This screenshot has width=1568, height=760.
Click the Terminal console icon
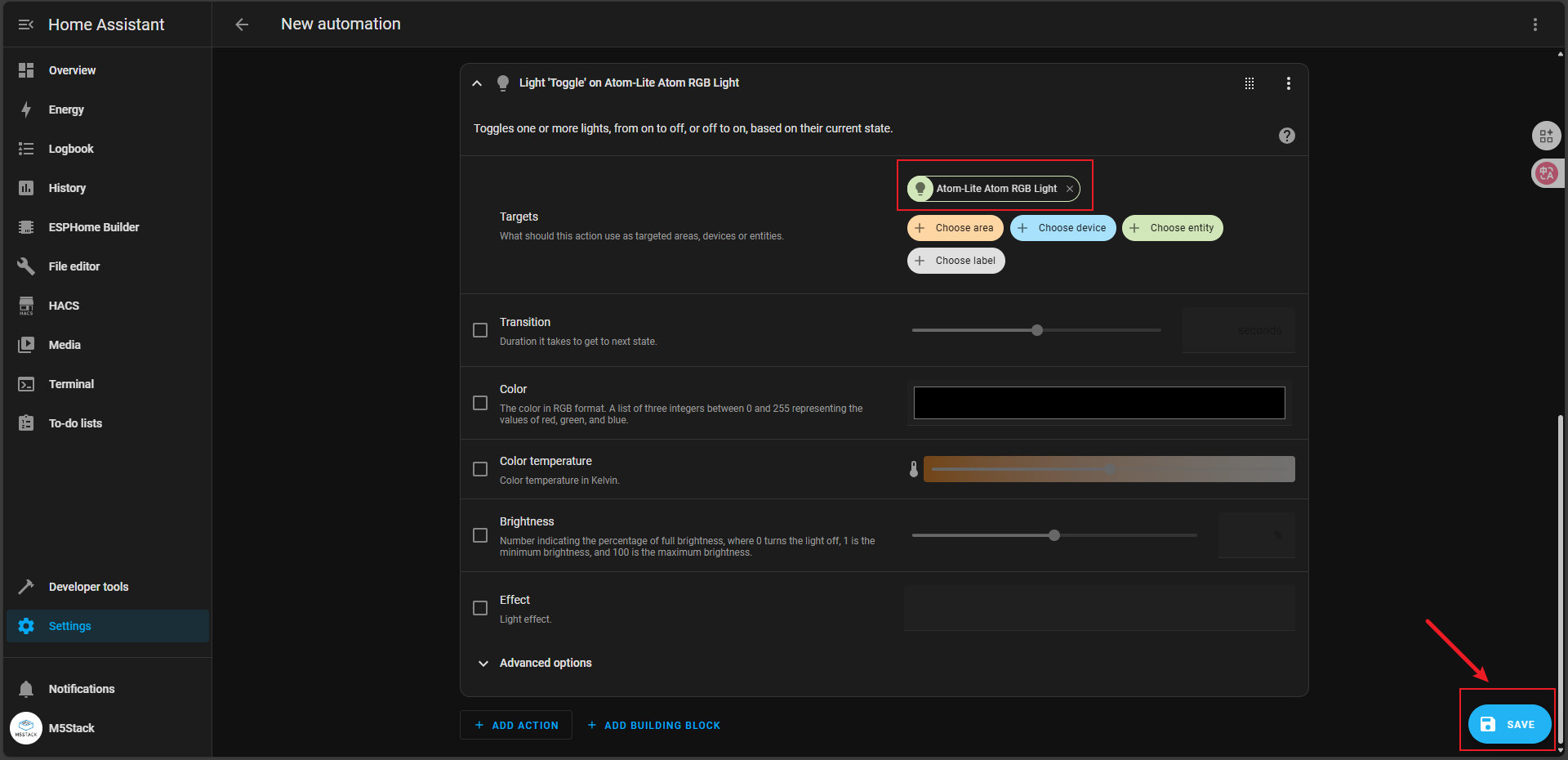pyautogui.click(x=26, y=384)
